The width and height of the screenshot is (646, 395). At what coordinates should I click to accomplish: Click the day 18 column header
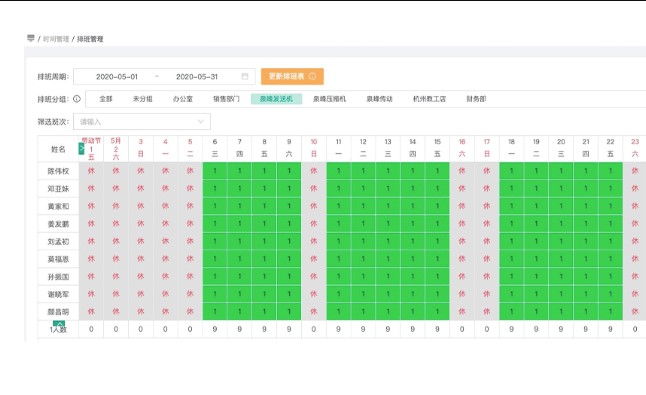coord(511,149)
